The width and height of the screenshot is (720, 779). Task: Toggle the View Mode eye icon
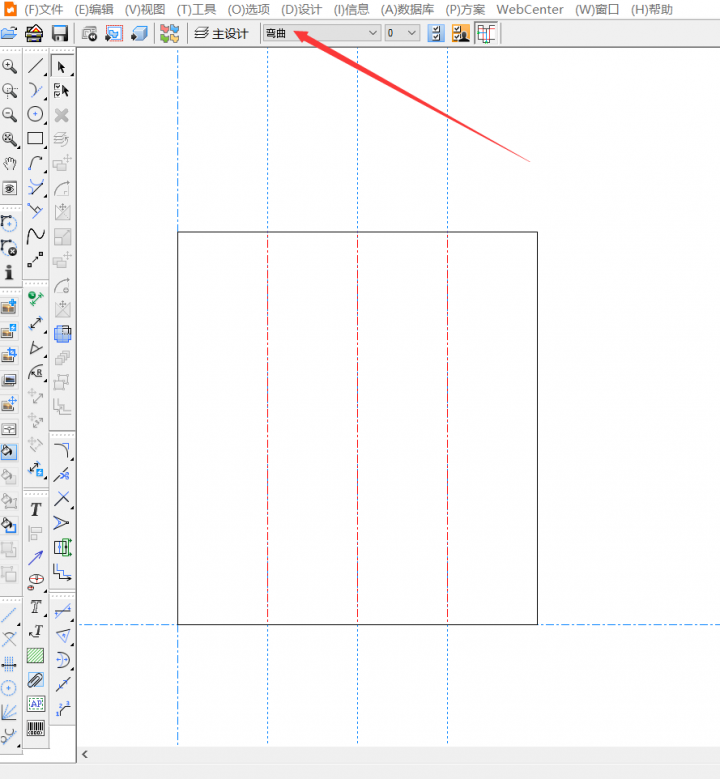[10, 188]
